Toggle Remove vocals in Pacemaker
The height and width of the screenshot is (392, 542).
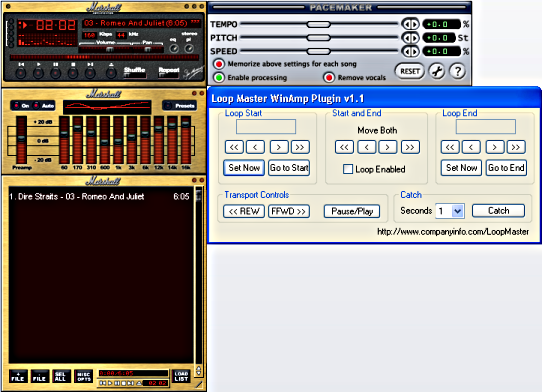[329, 77]
